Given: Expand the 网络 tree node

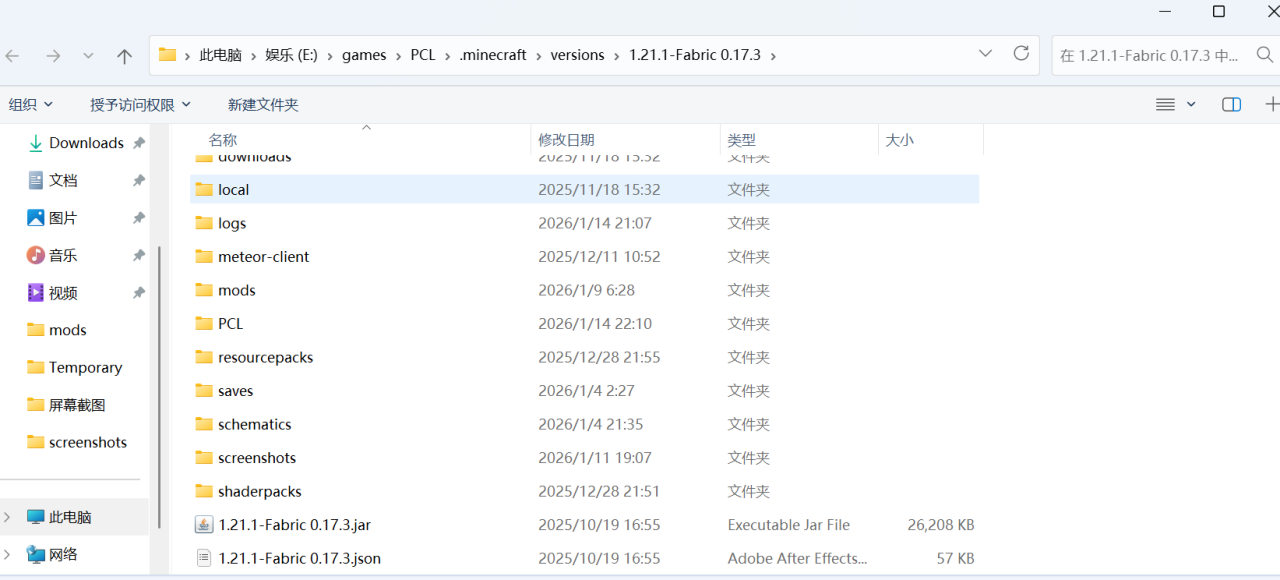Looking at the screenshot, I should click(x=8, y=554).
